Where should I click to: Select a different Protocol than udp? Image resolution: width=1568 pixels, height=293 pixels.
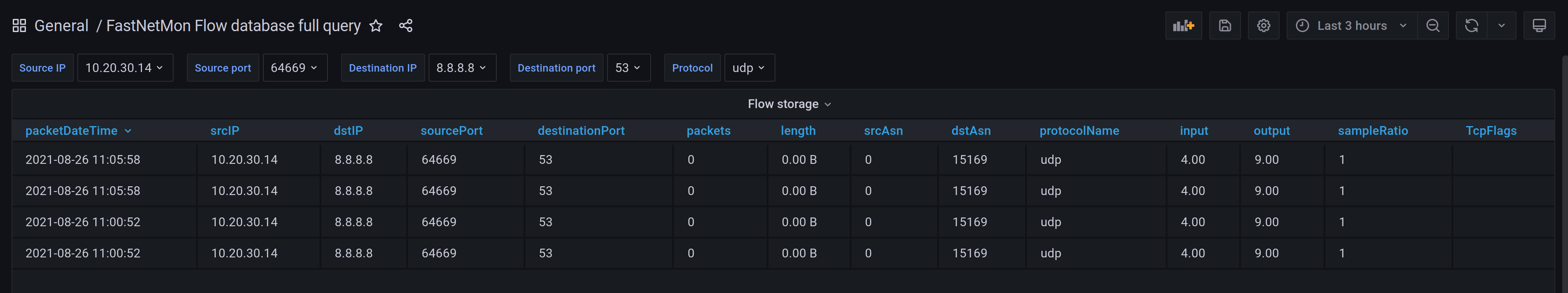coord(749,68)
